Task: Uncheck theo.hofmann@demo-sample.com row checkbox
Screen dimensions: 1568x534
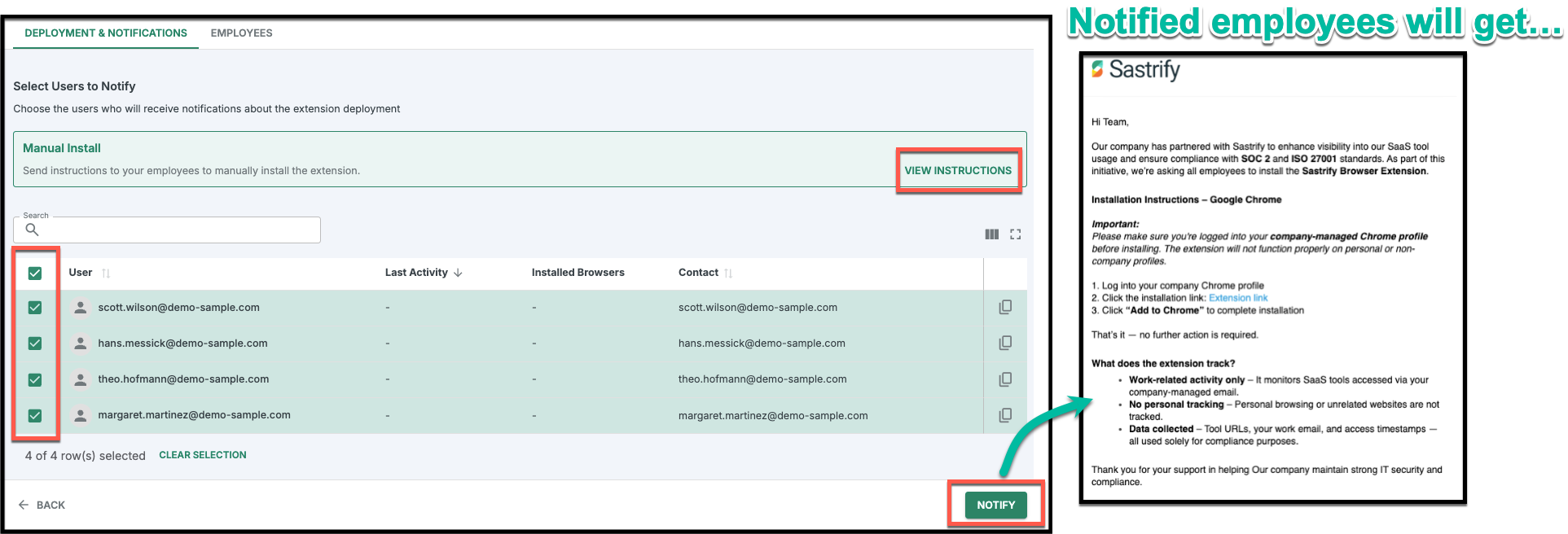Action: click(x=35, y=379)
